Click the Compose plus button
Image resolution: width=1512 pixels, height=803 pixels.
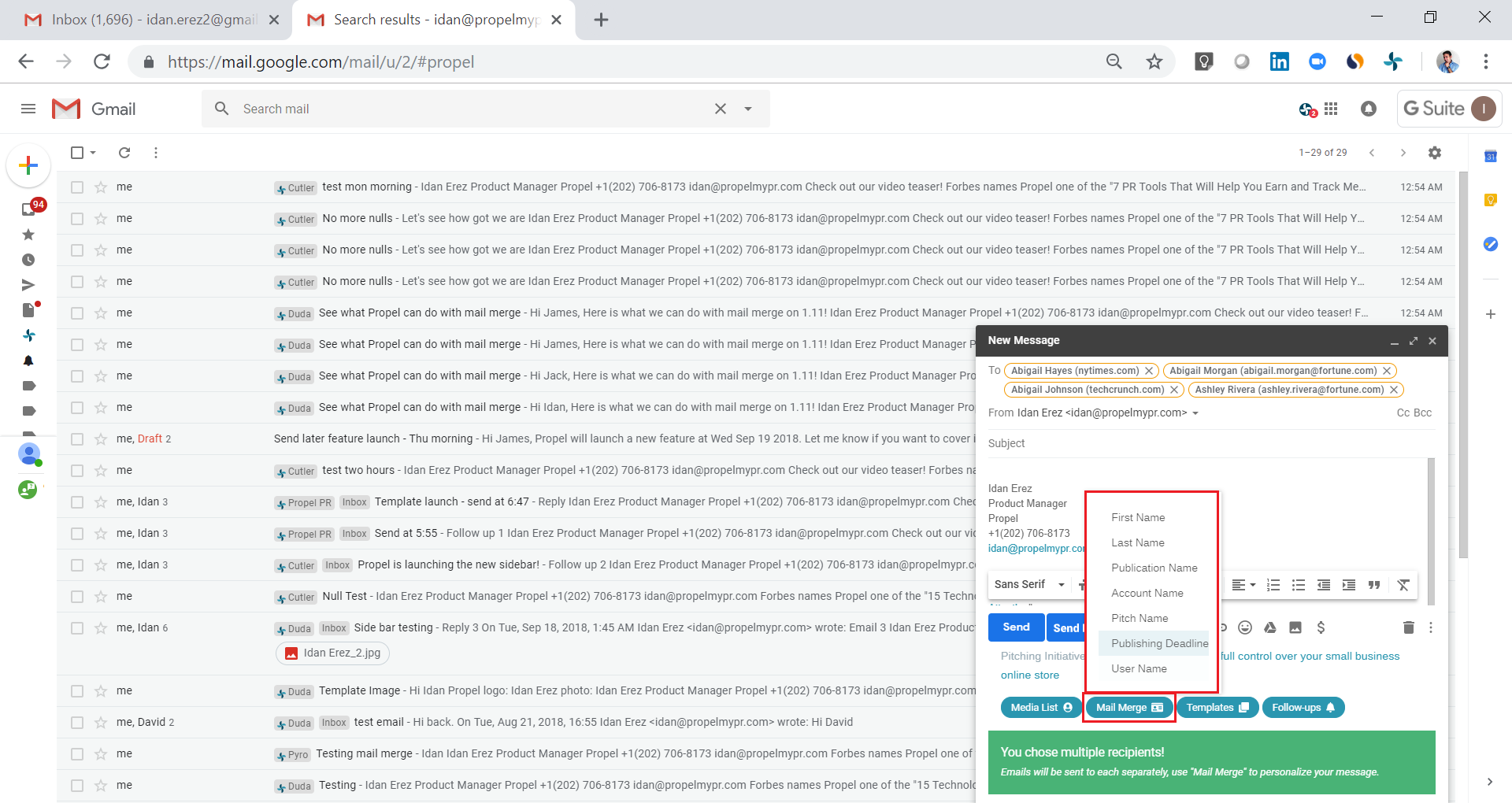28,165
